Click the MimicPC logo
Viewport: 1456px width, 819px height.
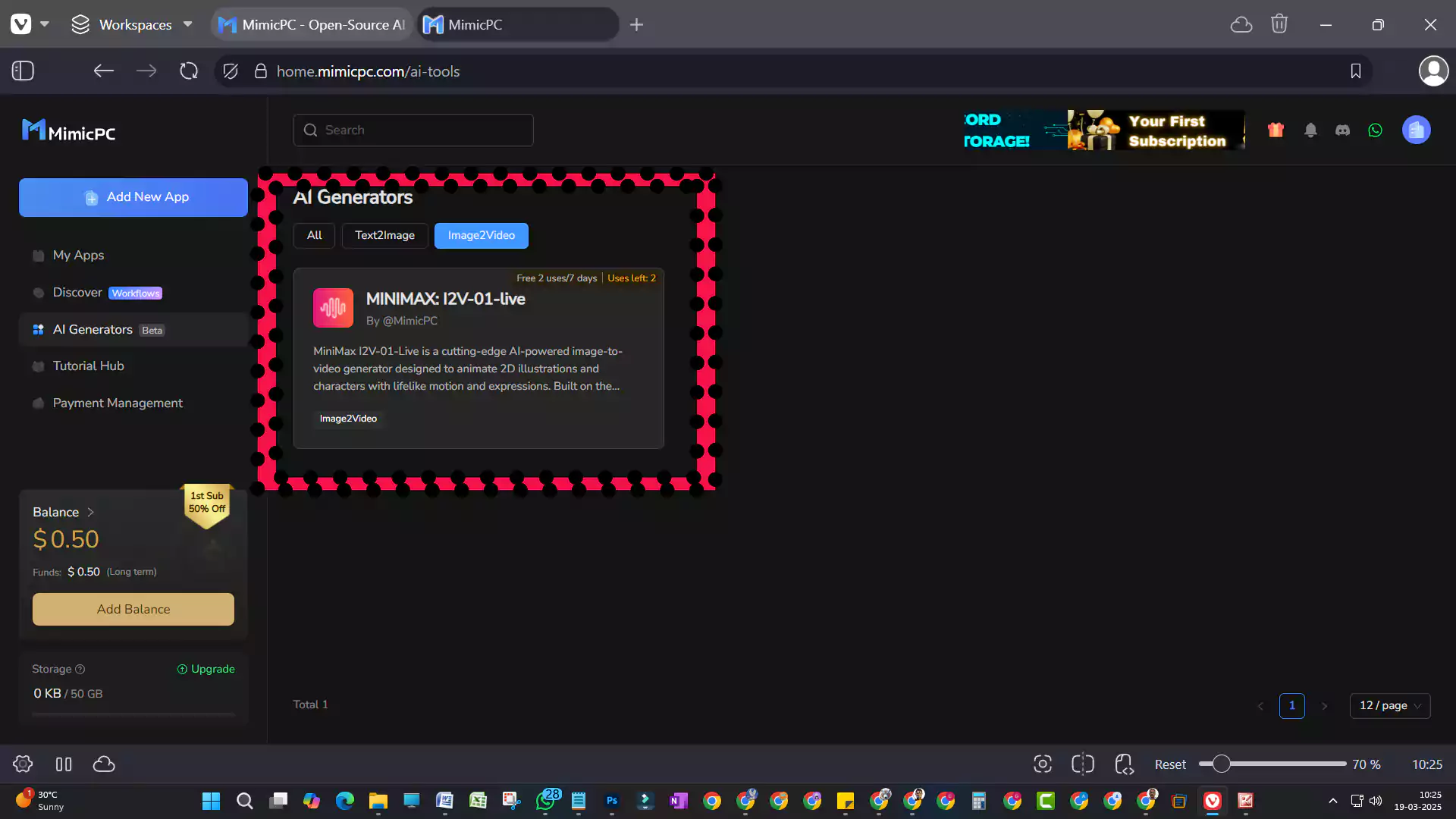[x=69, y=131]
